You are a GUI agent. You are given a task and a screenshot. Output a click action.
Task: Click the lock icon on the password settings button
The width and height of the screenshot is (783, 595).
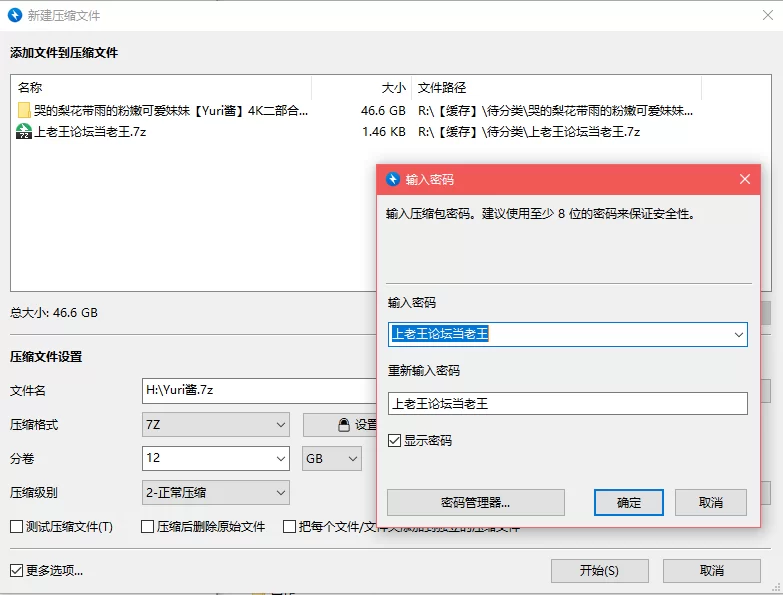click(x=344, y=425)
